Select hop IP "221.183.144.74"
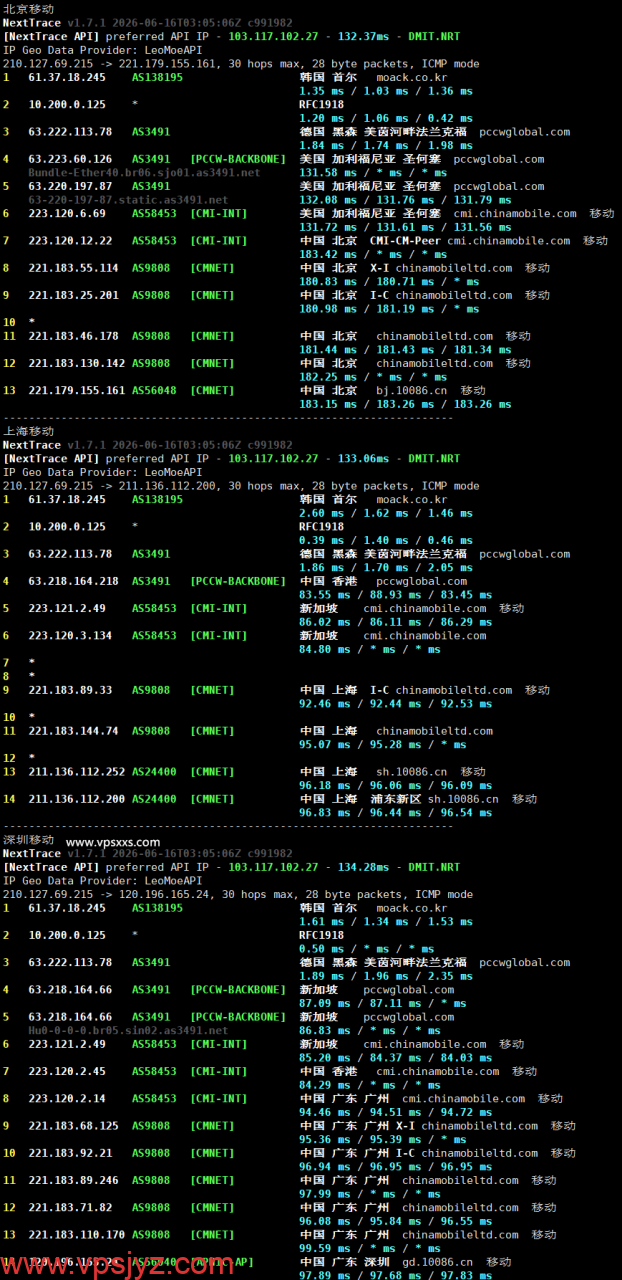This screenshot has height=1280, width=622. (x=73, y=731)
